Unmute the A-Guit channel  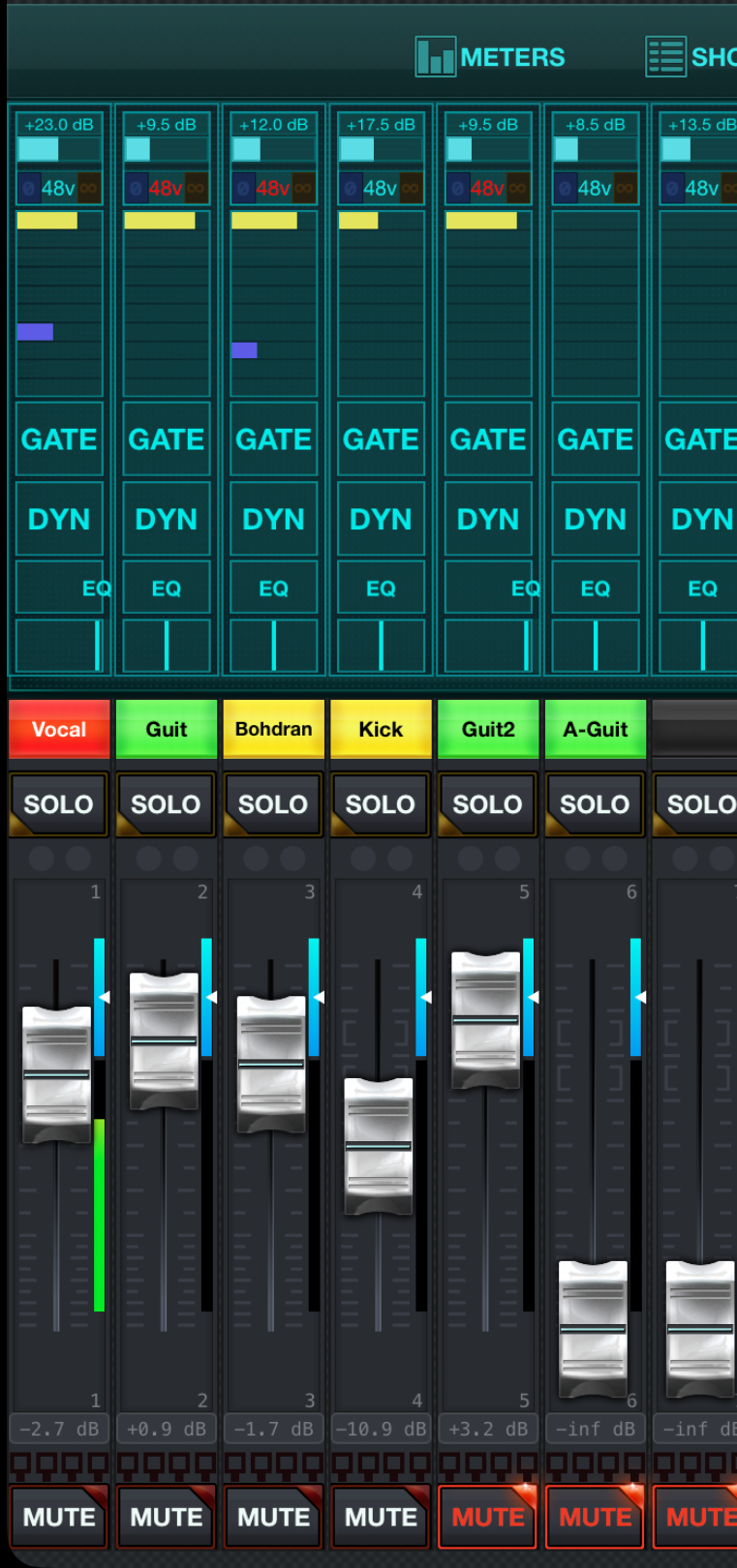tap(596, 1517)
